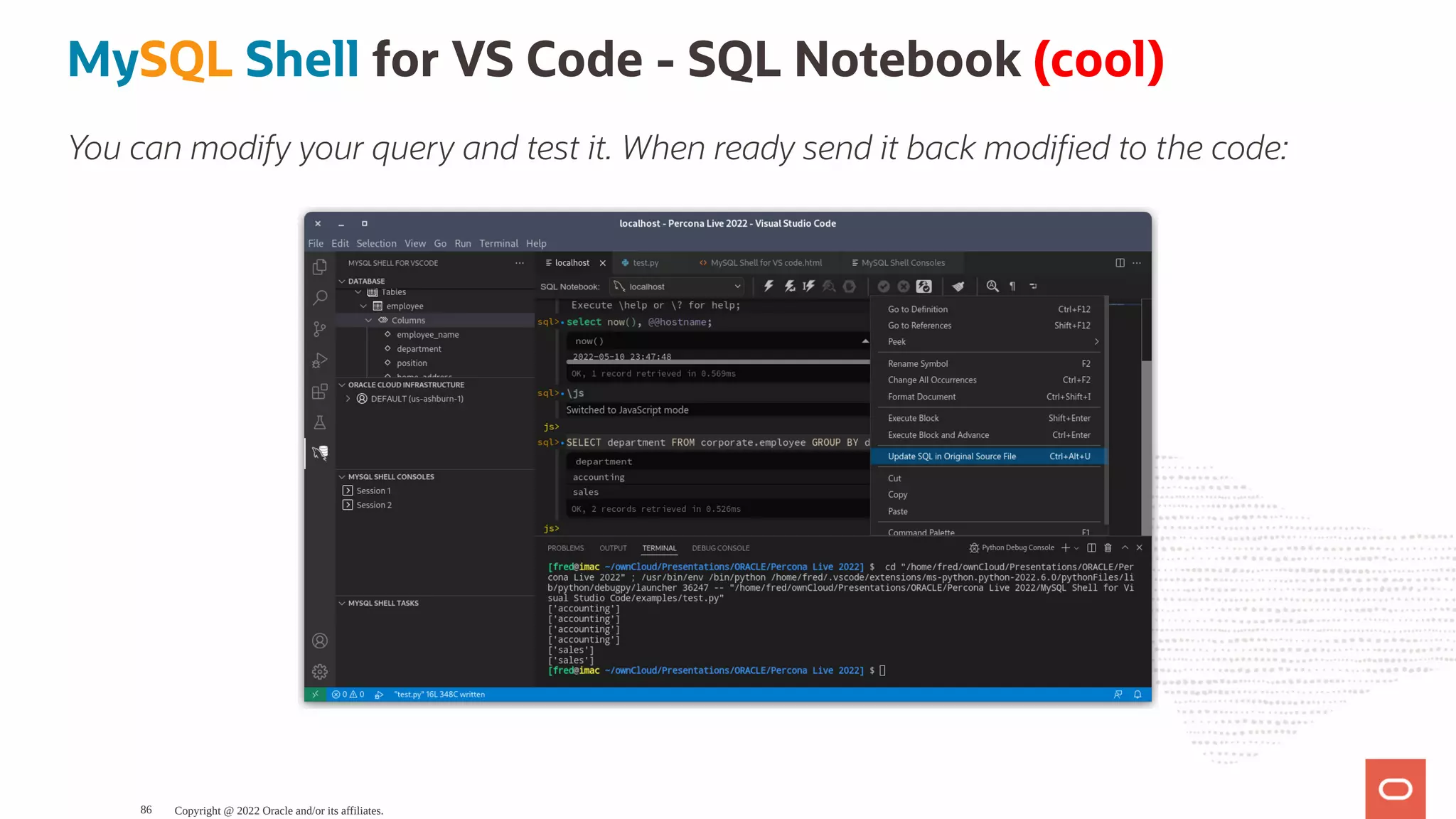Click the Kill terminal trash icon
Image resolution: width=1456 pixels, height=819 pixels.
tap(1108, 548)
